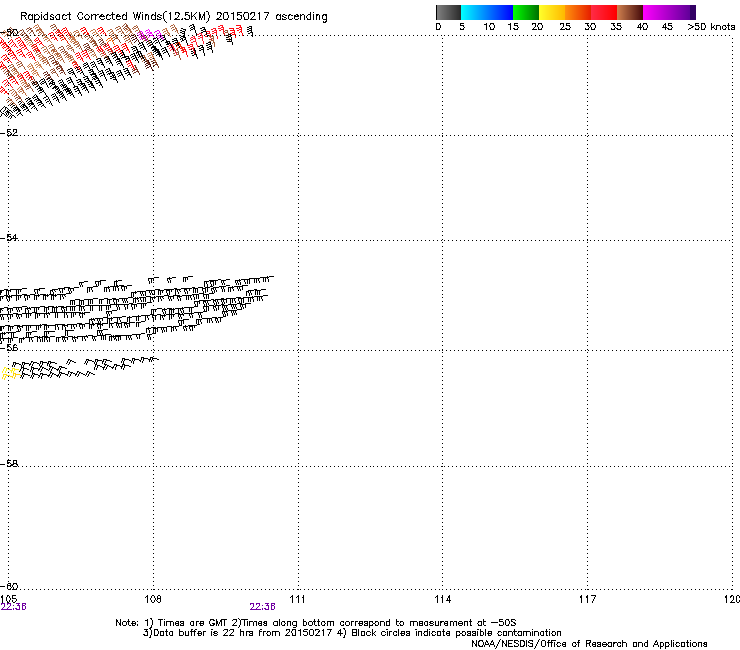Click the blue 10-15 knots legend swatch
The width and height of the screenshot is (740, 650).
click(x=500, y=12)
